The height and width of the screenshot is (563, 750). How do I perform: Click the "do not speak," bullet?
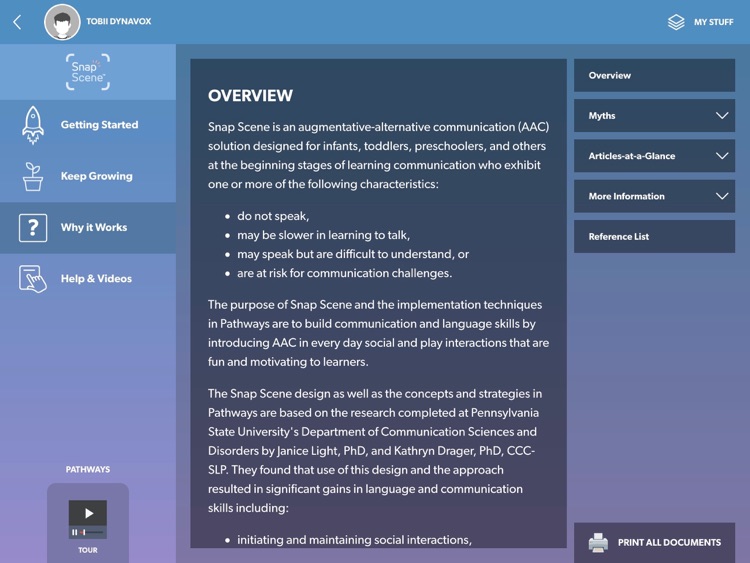point(273,216)
